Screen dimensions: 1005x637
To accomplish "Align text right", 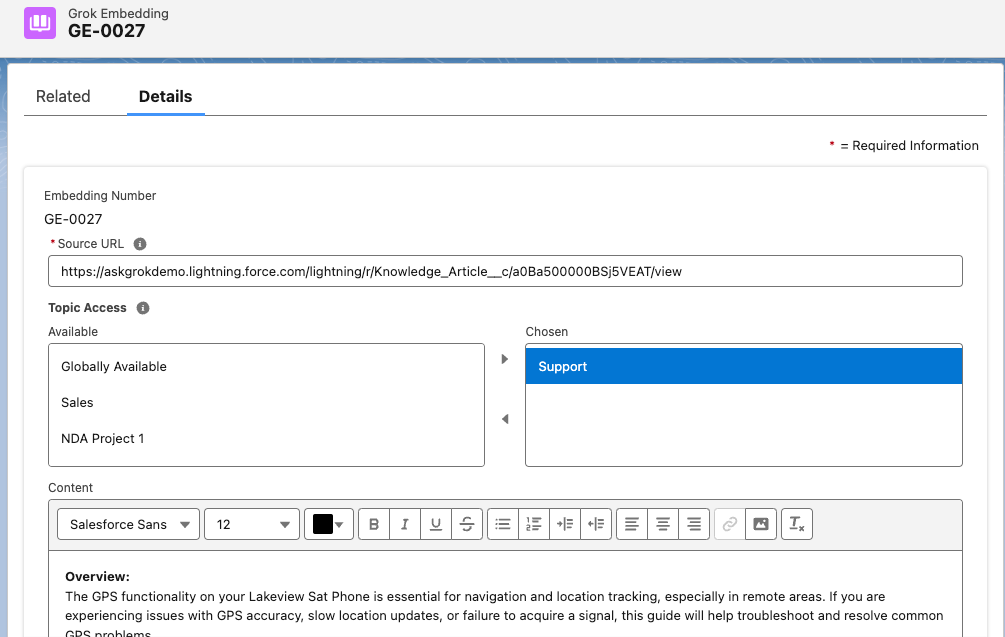I will pyautogui.click(x=694, y=524).
